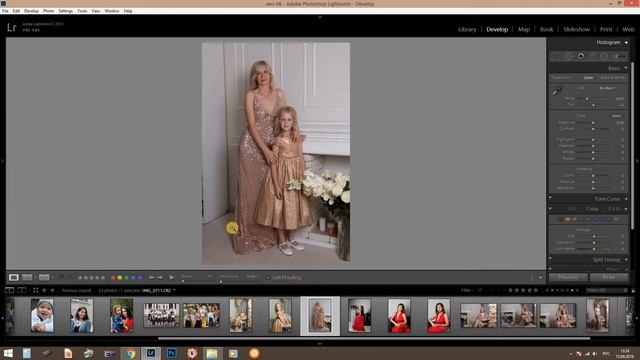Open Google Chrome from the taskbar
This screenshot has height=360, width=640.
click(x=131, y=353)
